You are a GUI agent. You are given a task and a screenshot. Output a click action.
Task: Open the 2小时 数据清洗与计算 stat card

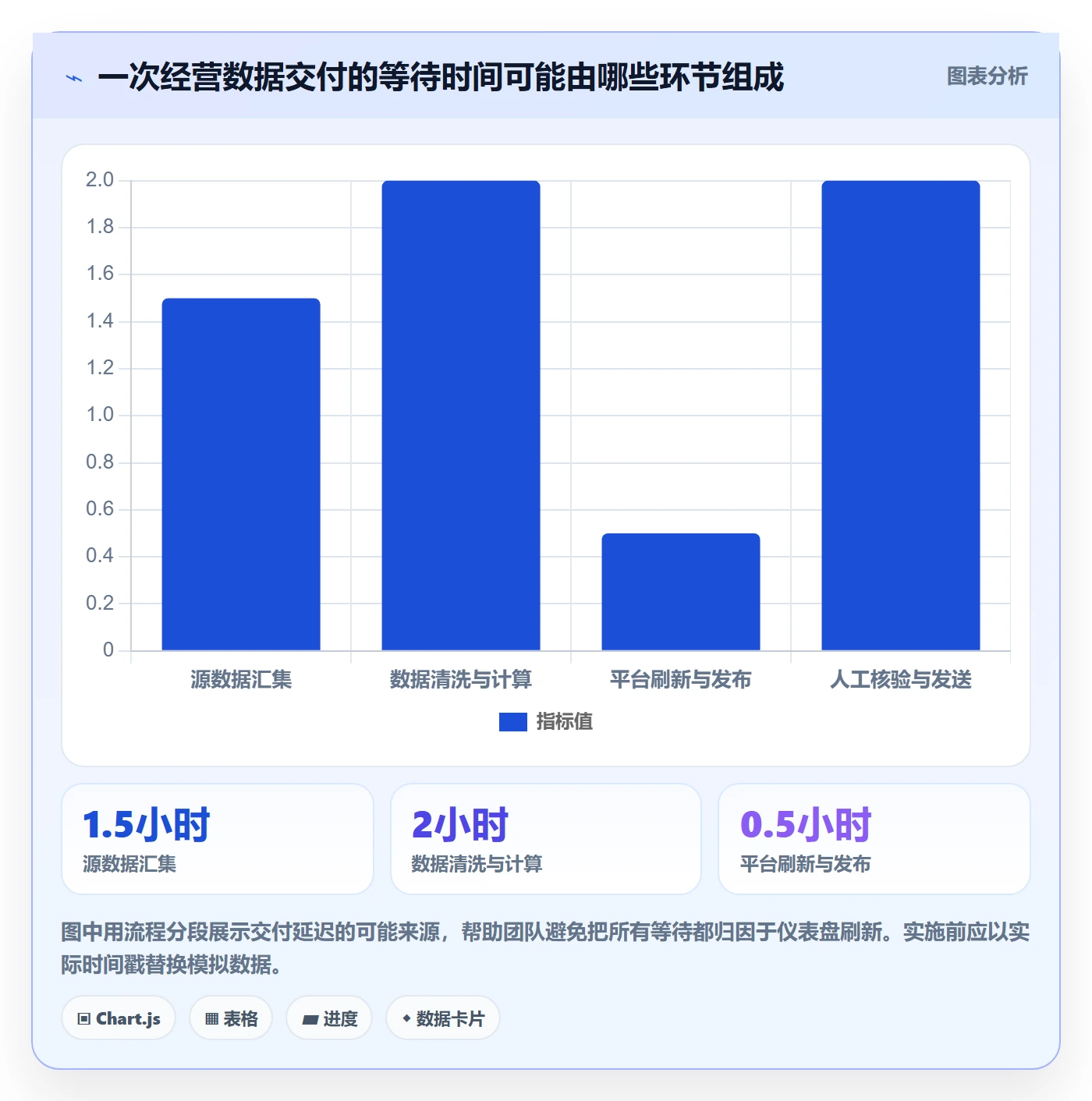[x=546, y=839]
